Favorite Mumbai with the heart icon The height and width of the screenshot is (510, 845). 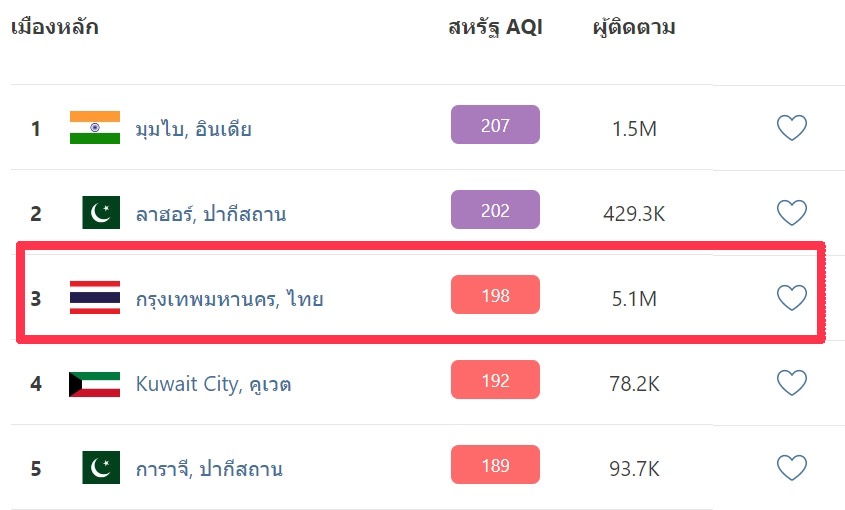click(792, 128)
